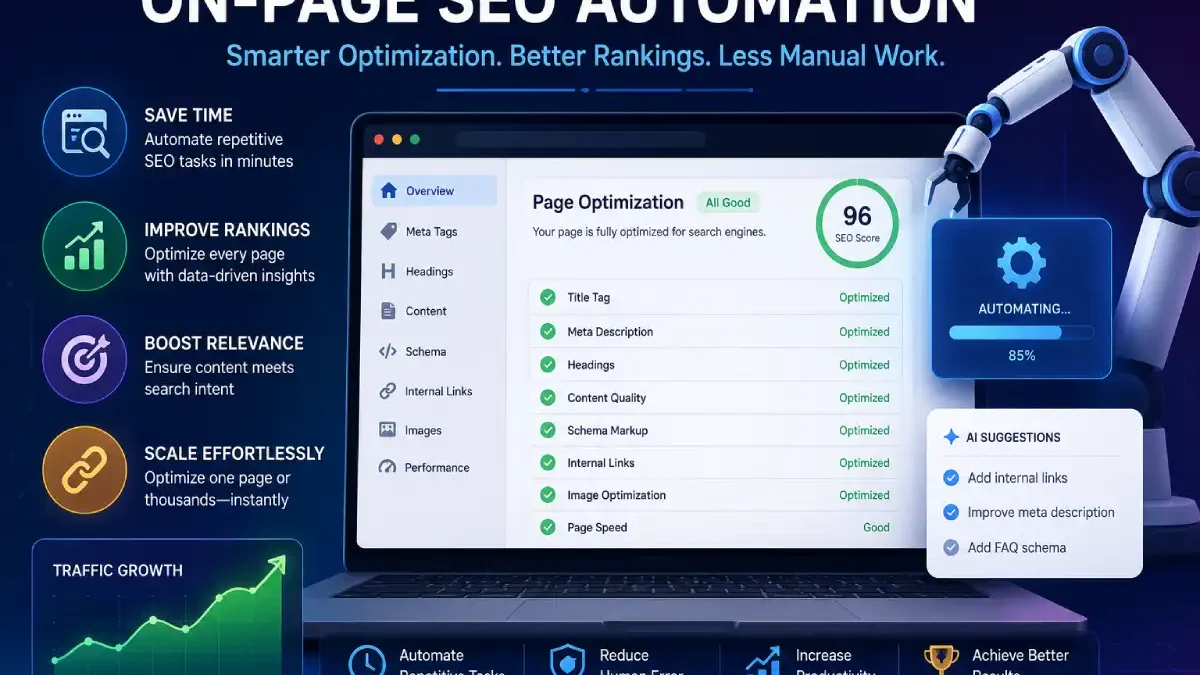
Task: Click the green check beside Image Optimization
Action: click(x=548, y=495)
